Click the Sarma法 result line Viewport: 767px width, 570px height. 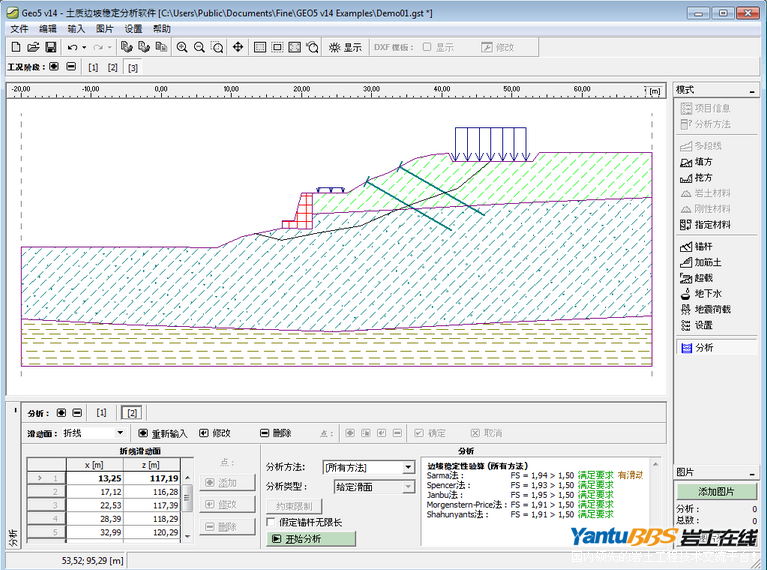(535, 475)
